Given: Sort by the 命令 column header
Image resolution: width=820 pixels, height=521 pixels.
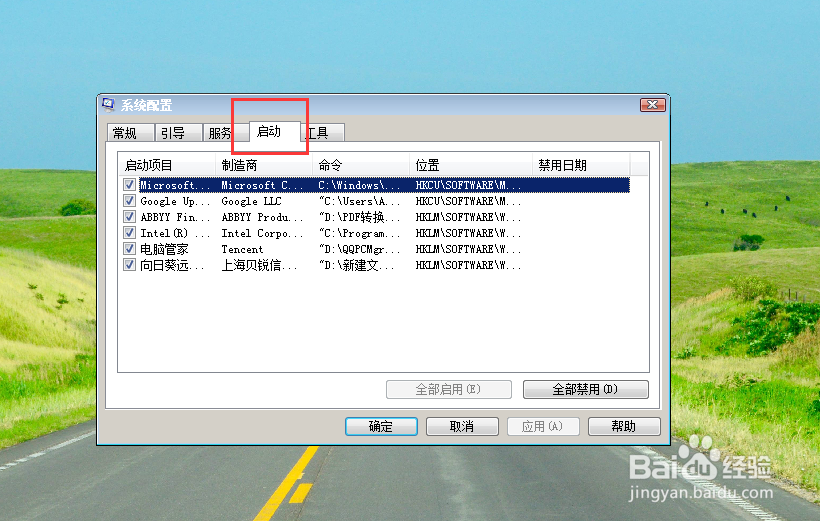Looking at the screenshot, I should (361, 165).
